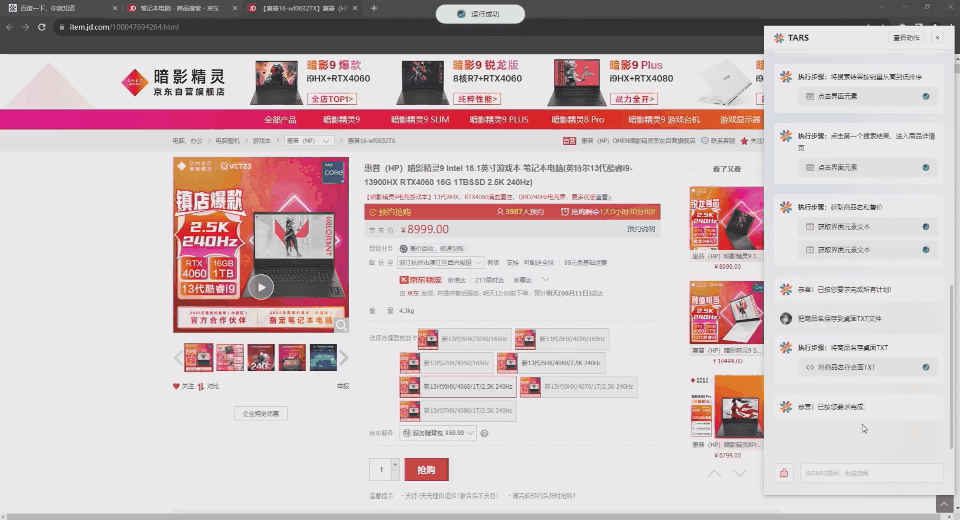This screenshot has width=960, height=520.
Task: Choose the 新13代i5HX/4060/2.5K 240Hz configuration
Action: [x=551, y=363]
